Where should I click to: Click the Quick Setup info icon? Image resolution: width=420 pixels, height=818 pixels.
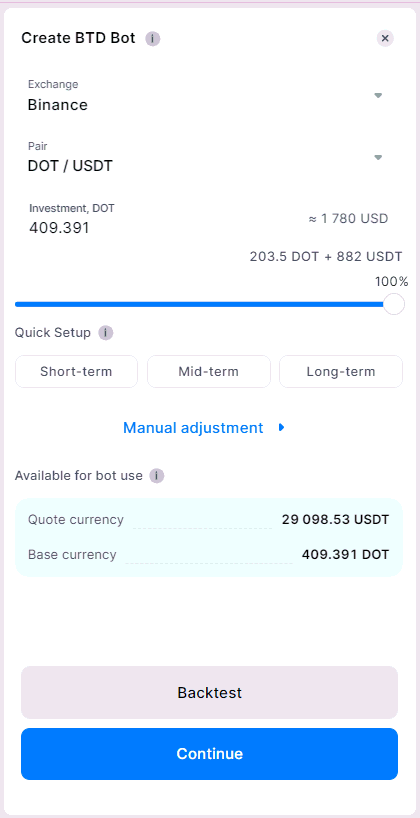click(105, 333)
